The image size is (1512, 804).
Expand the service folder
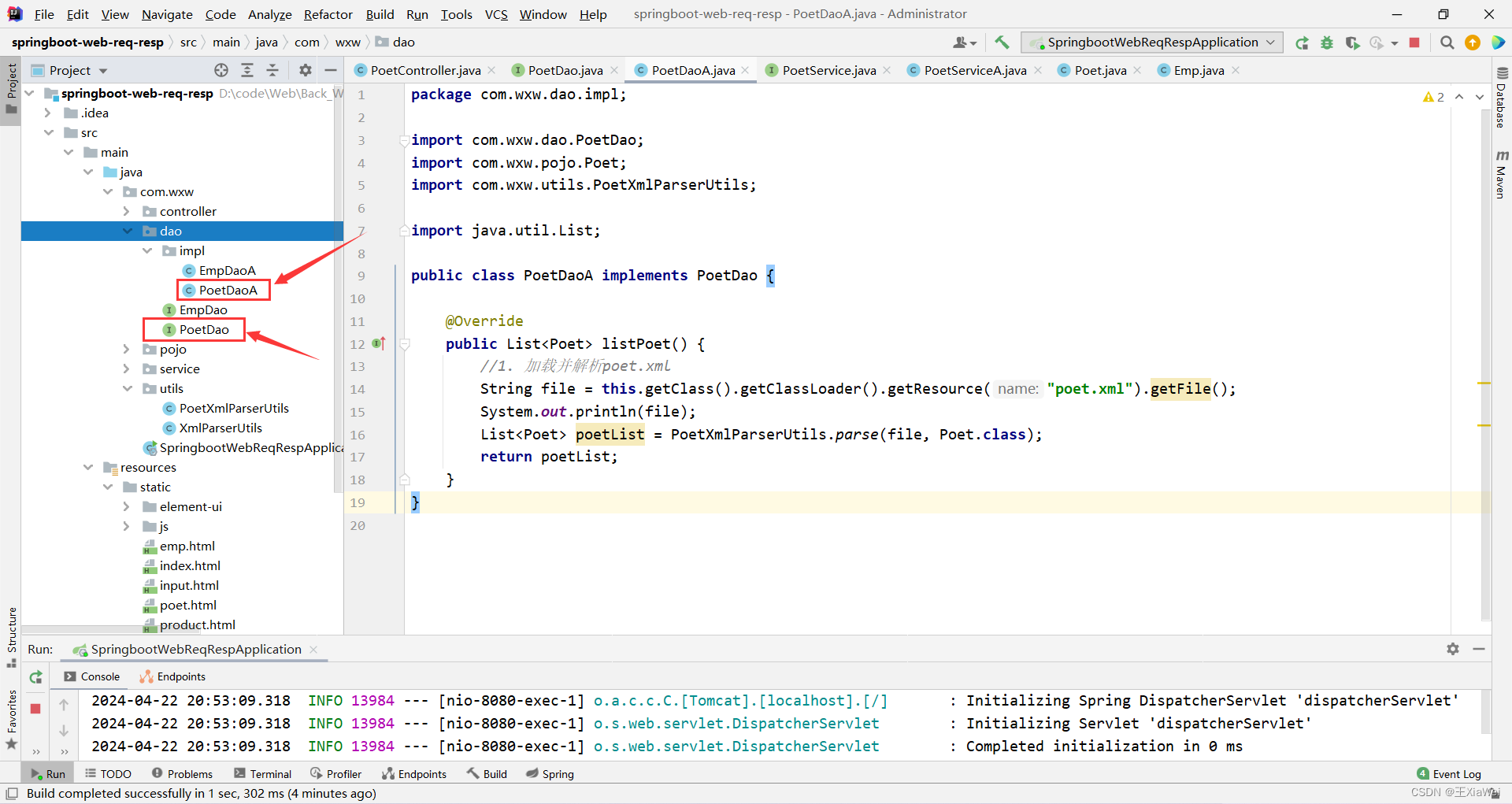click(x=127, y=369)
